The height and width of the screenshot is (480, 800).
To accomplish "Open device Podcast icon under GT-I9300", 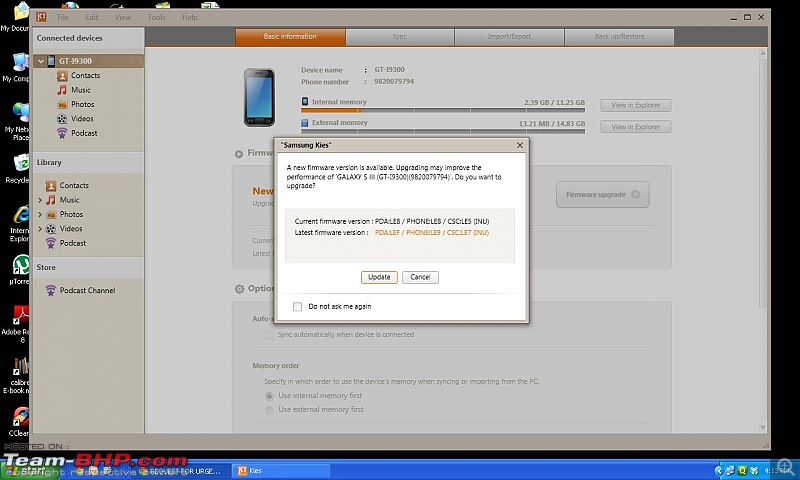I will (62, 133).
